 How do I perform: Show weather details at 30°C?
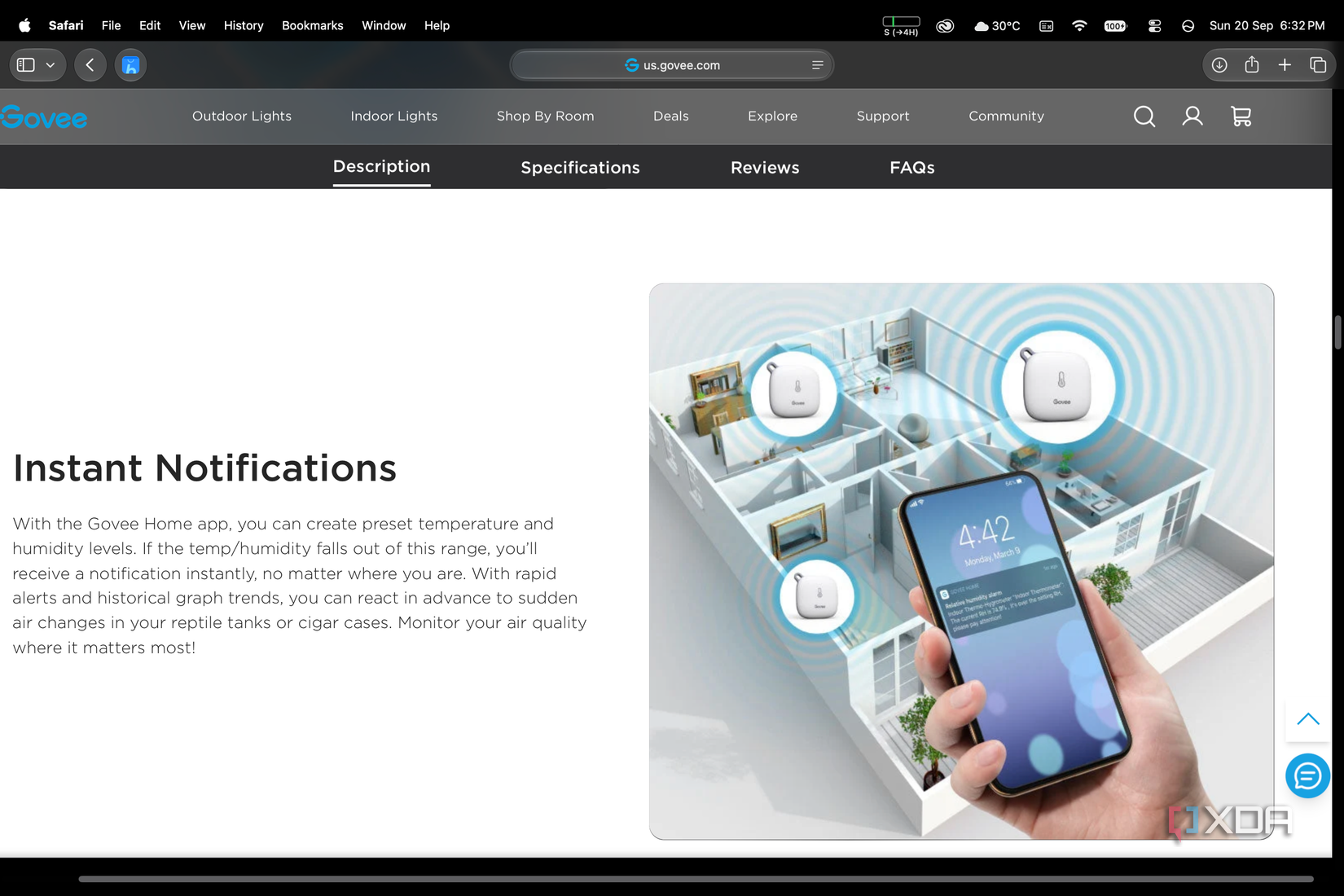pyautogui.click(x=997, y=26)
